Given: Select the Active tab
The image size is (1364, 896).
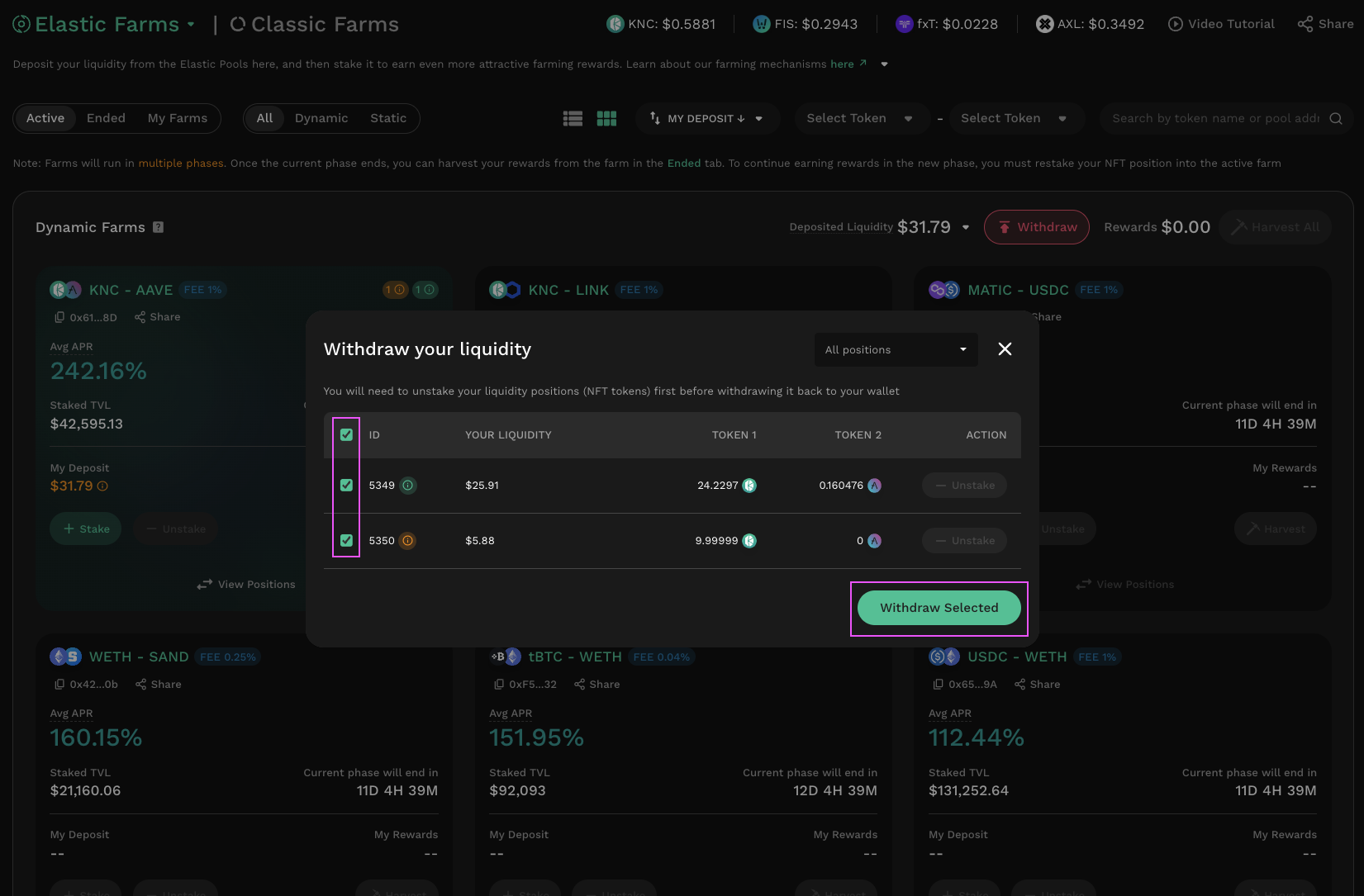Looking at the screenshot, I should pos(45,119).
